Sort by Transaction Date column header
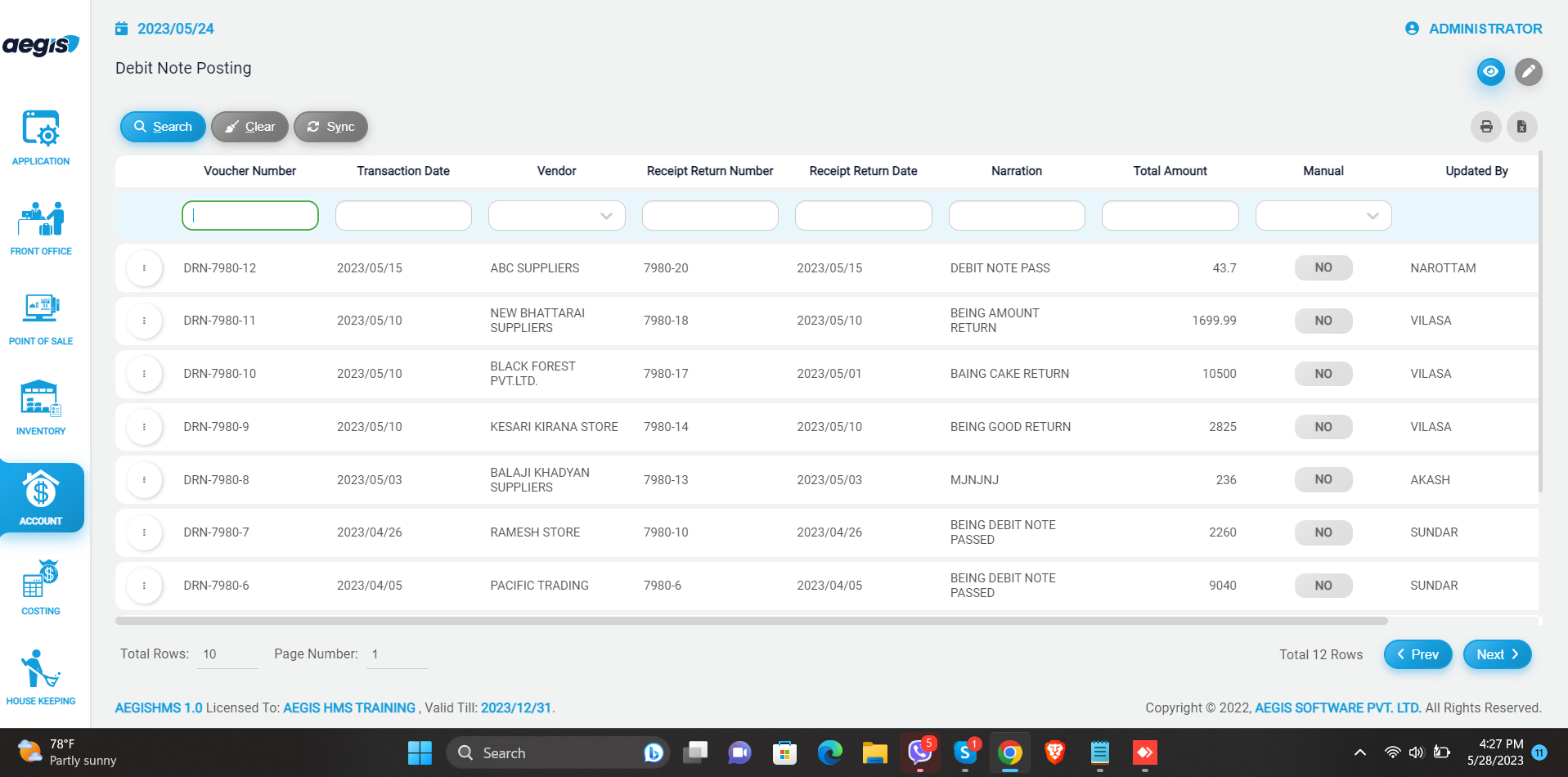The image size is (1568, 777). 403,171
